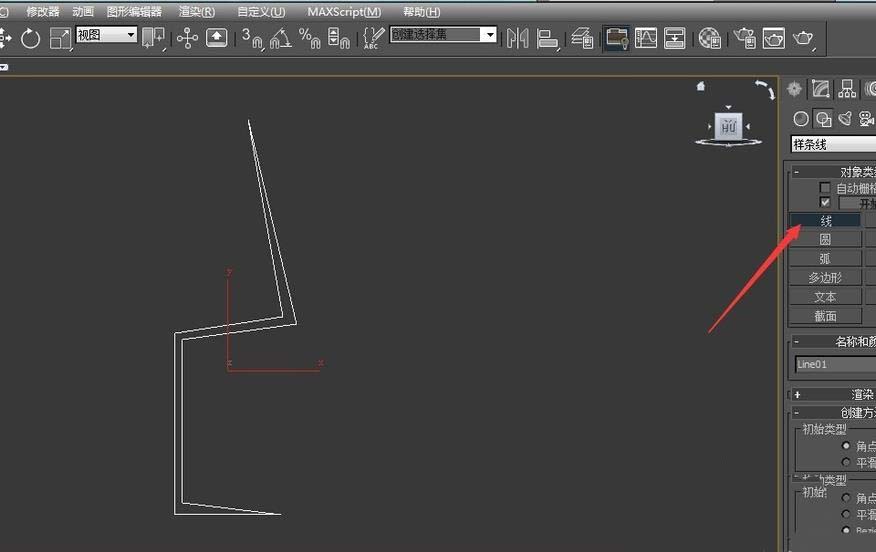
Task: Select 角点 in the drag type group
Action: 846,498
